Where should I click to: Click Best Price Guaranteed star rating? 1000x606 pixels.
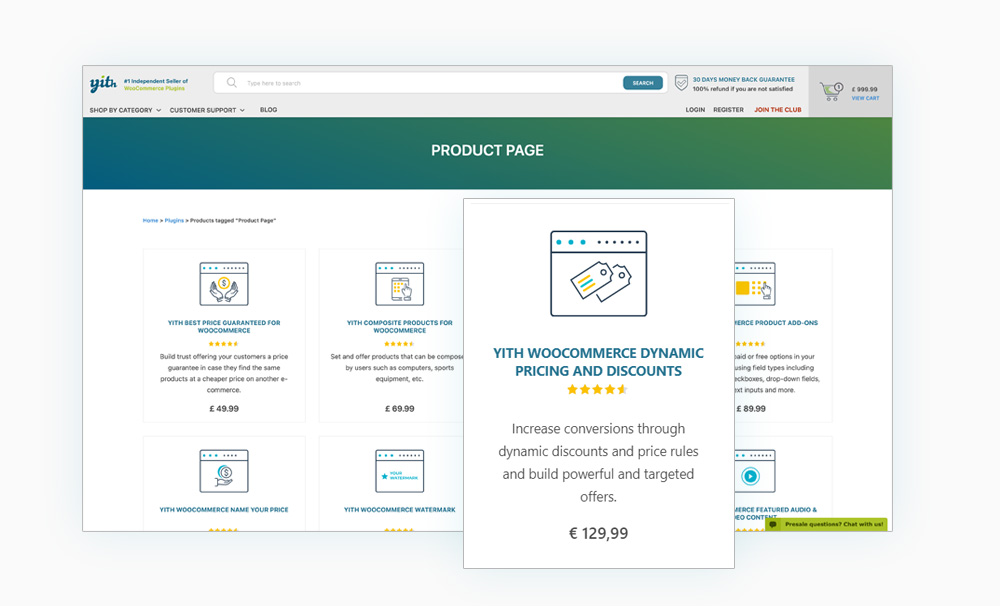(224, 344)
